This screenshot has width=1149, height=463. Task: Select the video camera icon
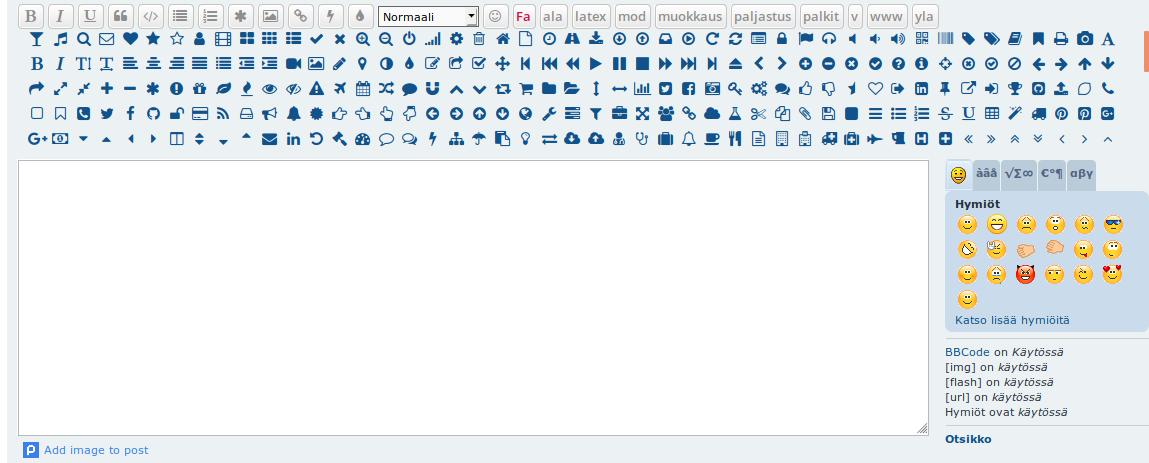(293, 64)
